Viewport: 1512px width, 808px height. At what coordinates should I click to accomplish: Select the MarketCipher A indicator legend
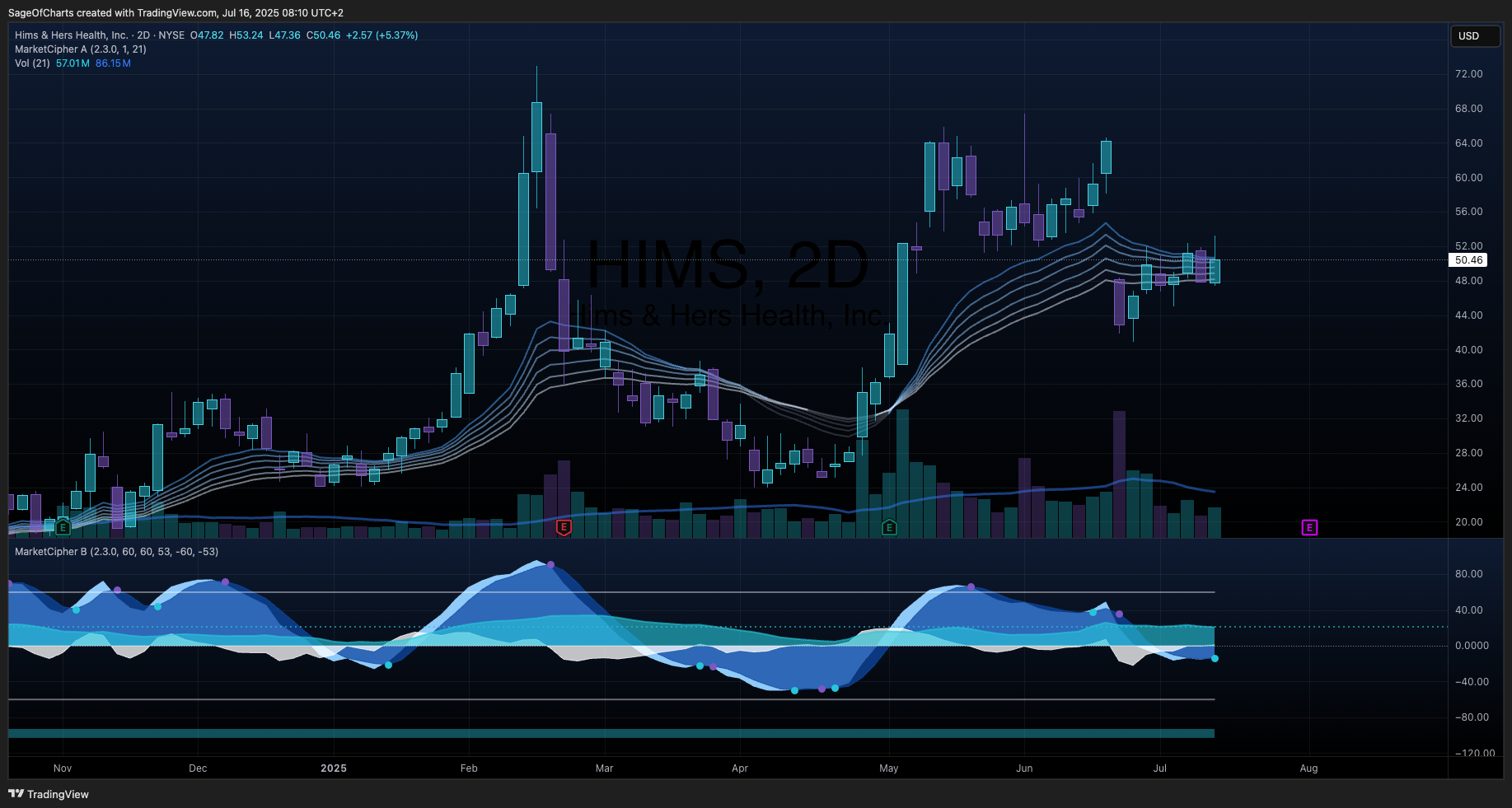(81, 49)
